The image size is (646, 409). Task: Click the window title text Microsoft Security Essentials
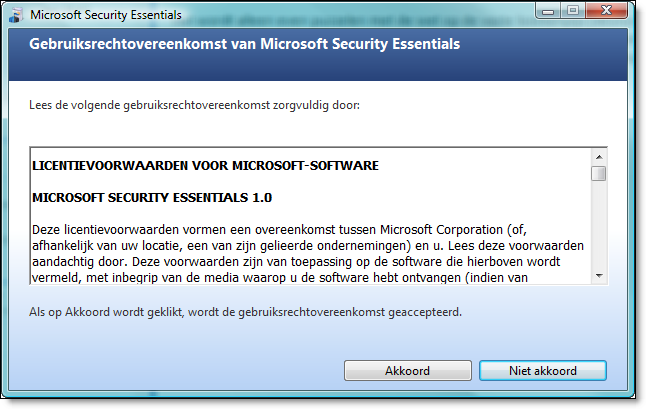click(106, 15)
